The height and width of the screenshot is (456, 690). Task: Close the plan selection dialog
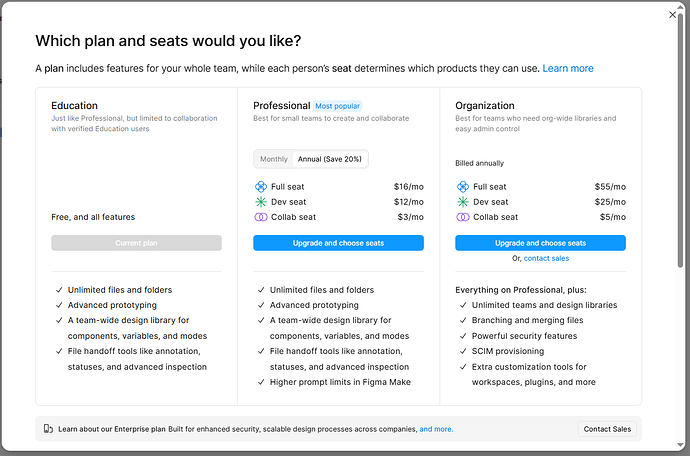[x=672, y=15]
